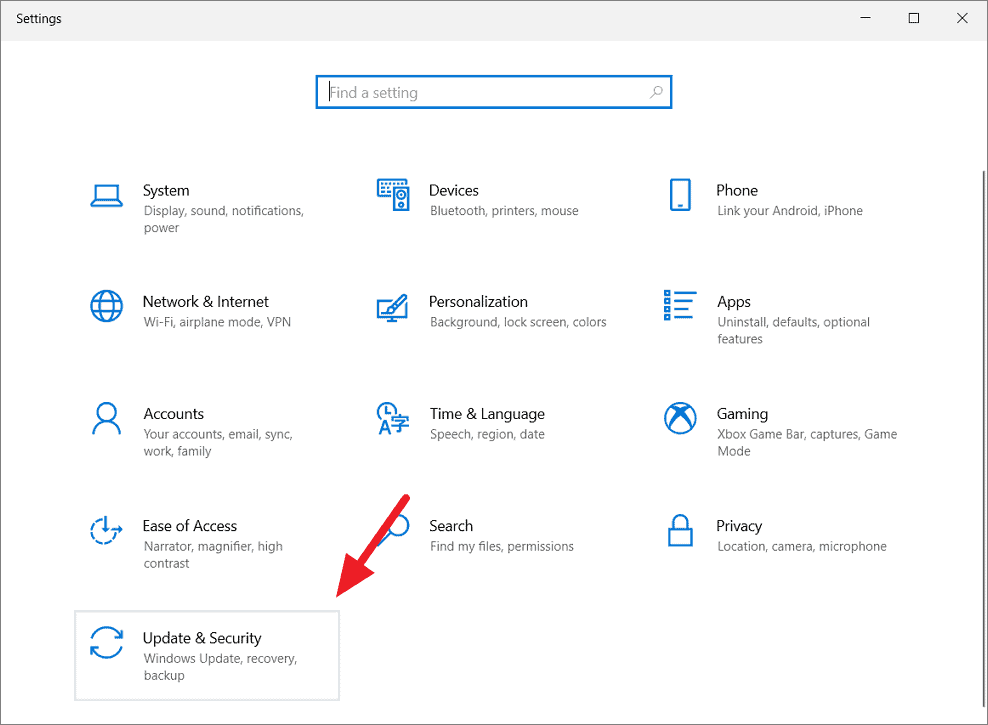Click the Settings label in the title bar
988x725 pixels.
[38, 18]
